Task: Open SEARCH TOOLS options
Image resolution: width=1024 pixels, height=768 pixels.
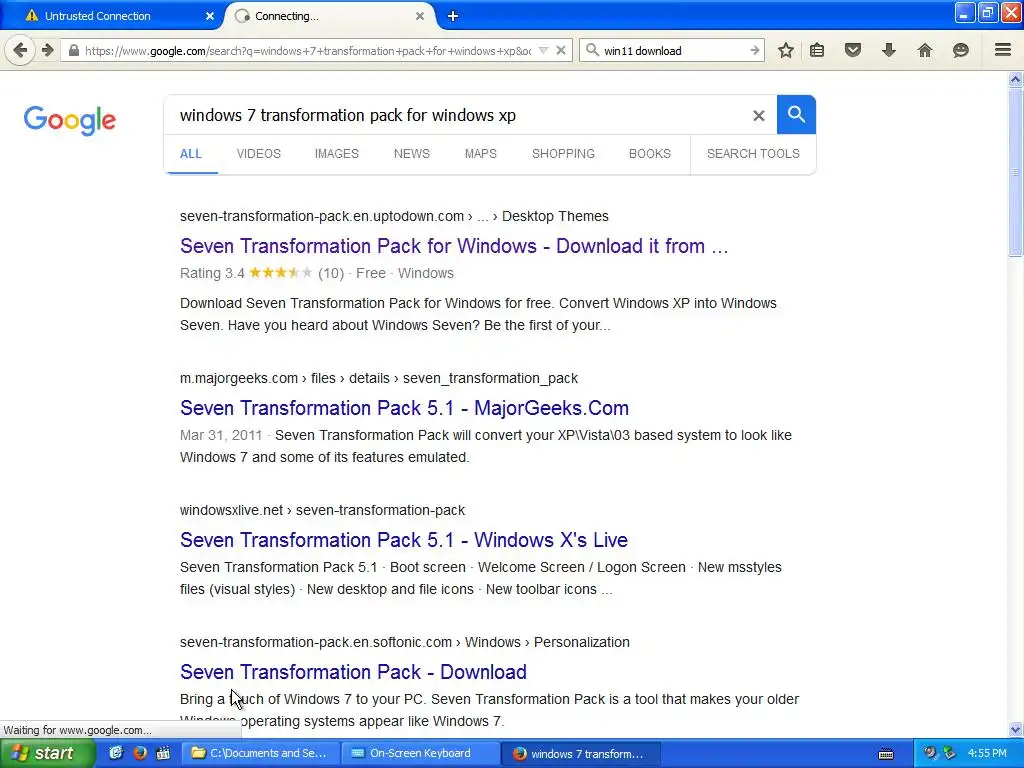Action: pyautogui.click(x=753, y=153)
